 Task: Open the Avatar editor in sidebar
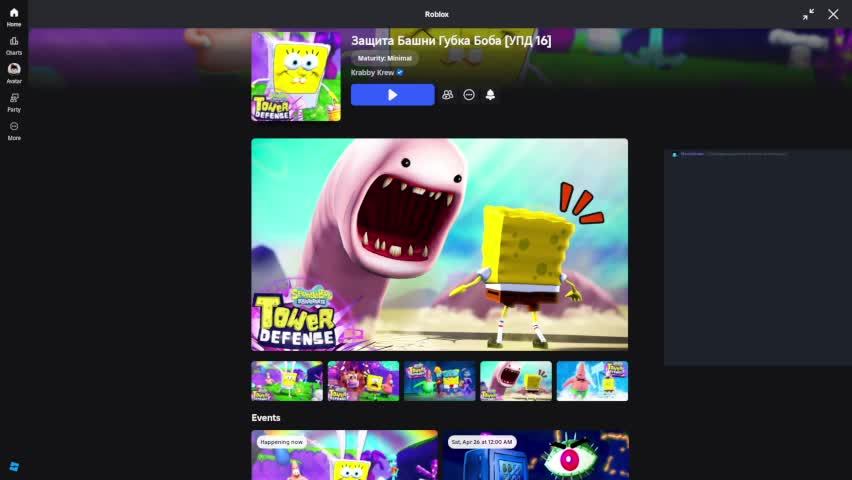14,74
